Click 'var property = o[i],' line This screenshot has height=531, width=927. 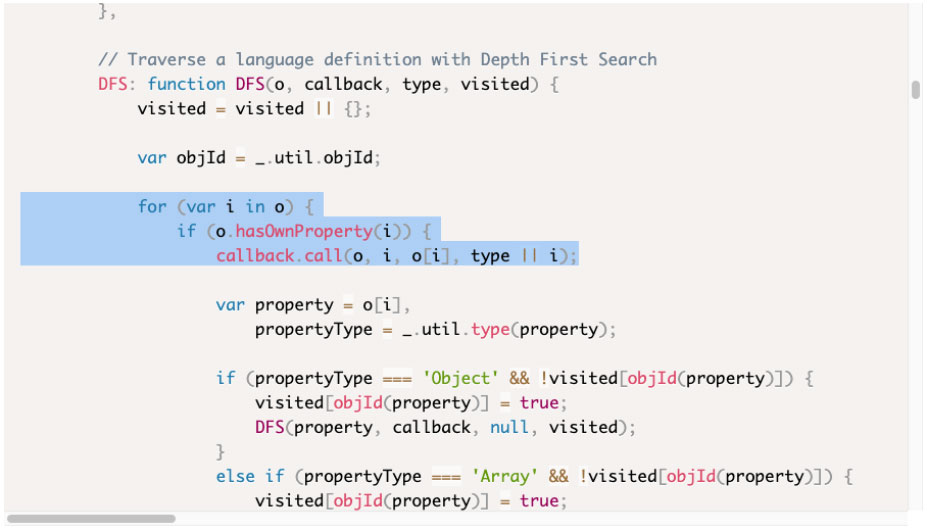313,305
